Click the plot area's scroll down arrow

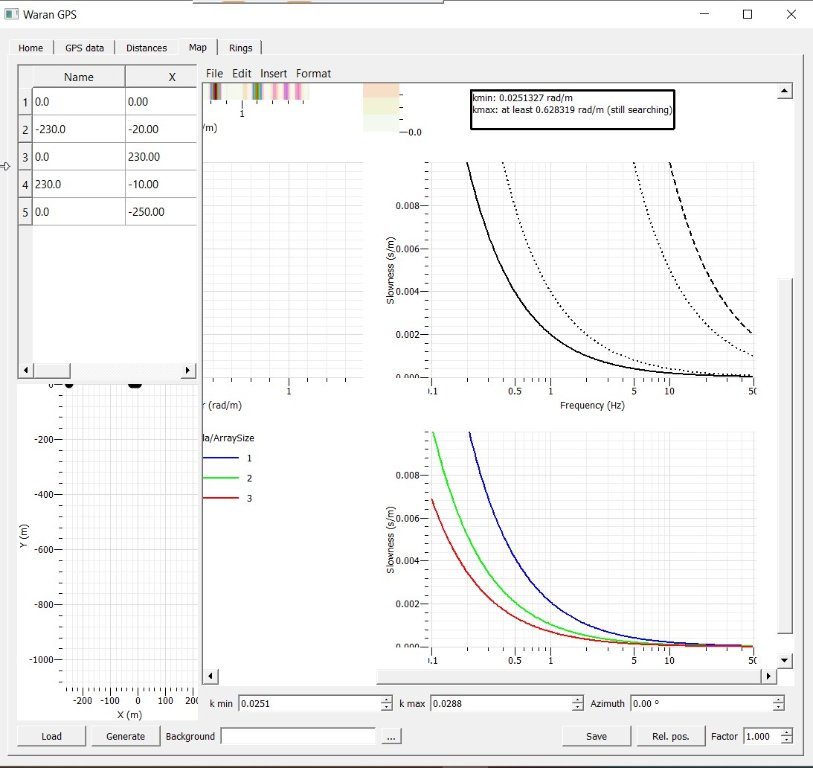pos(785,660)
